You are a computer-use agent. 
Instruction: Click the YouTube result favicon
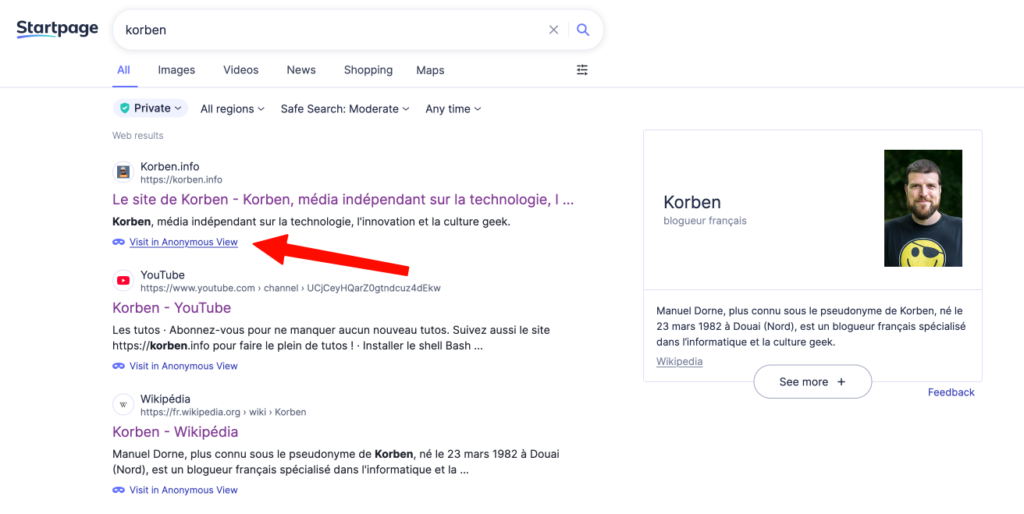pos(123,281)
